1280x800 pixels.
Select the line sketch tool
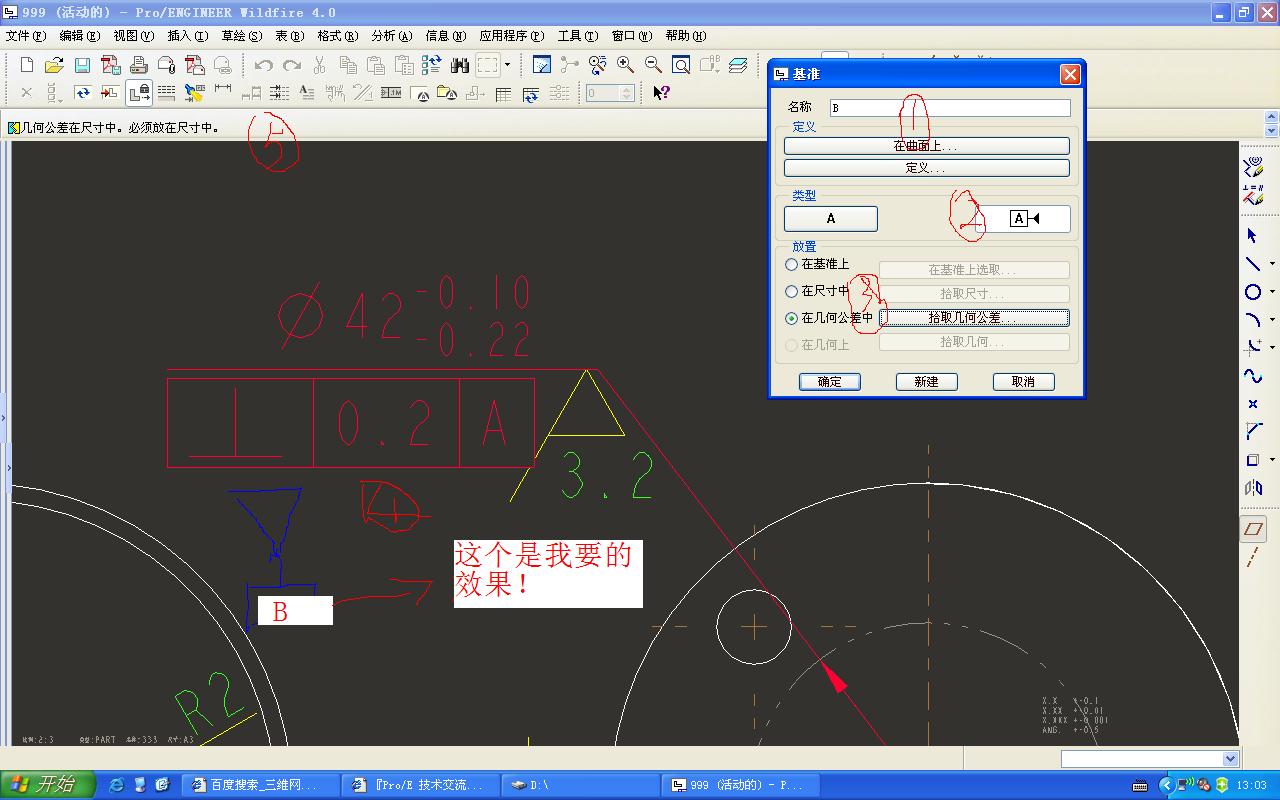pyautogui.click(x=1252, y=264)
